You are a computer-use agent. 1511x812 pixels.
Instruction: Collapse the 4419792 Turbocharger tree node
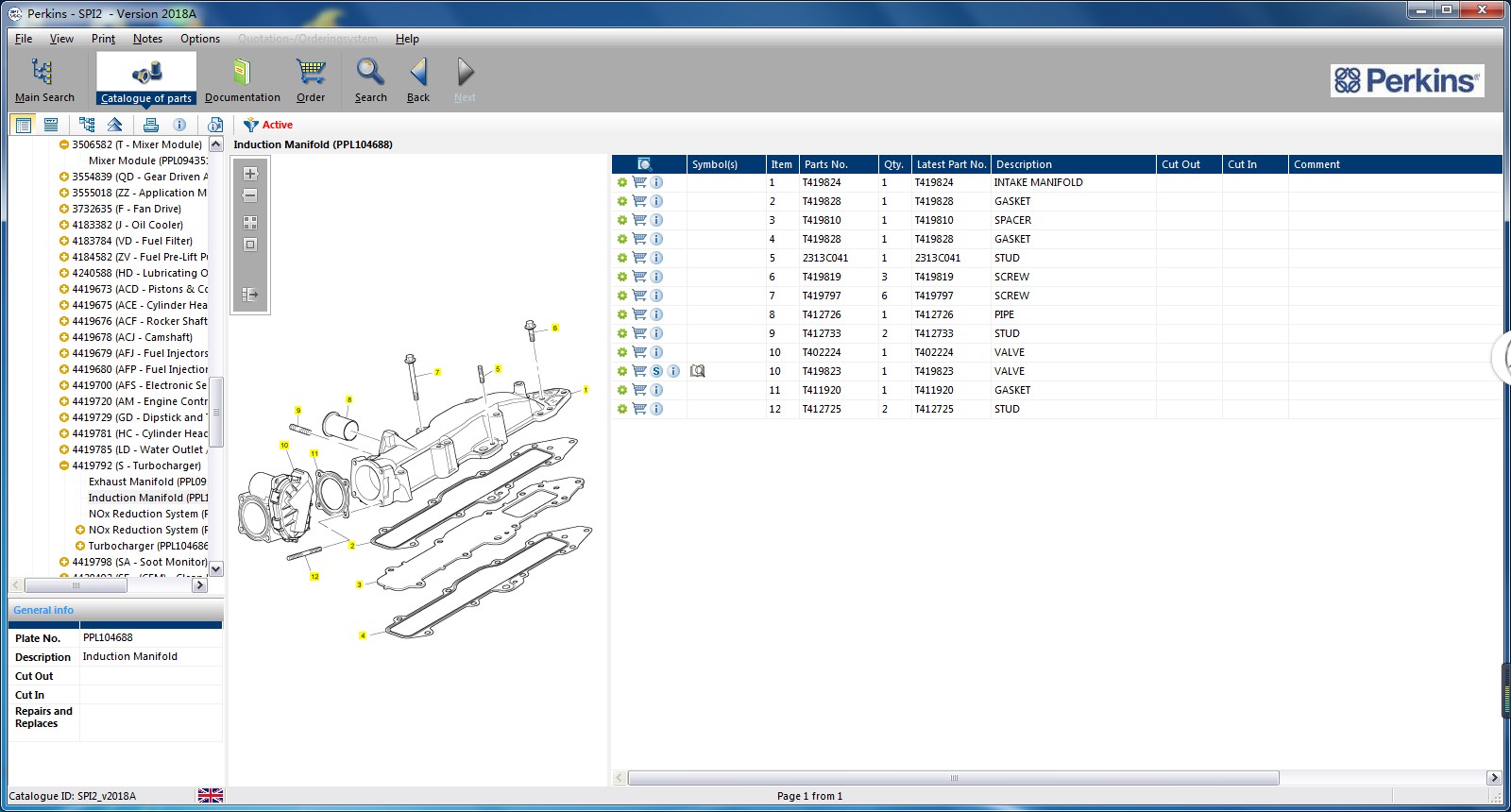tap(64, 465)
